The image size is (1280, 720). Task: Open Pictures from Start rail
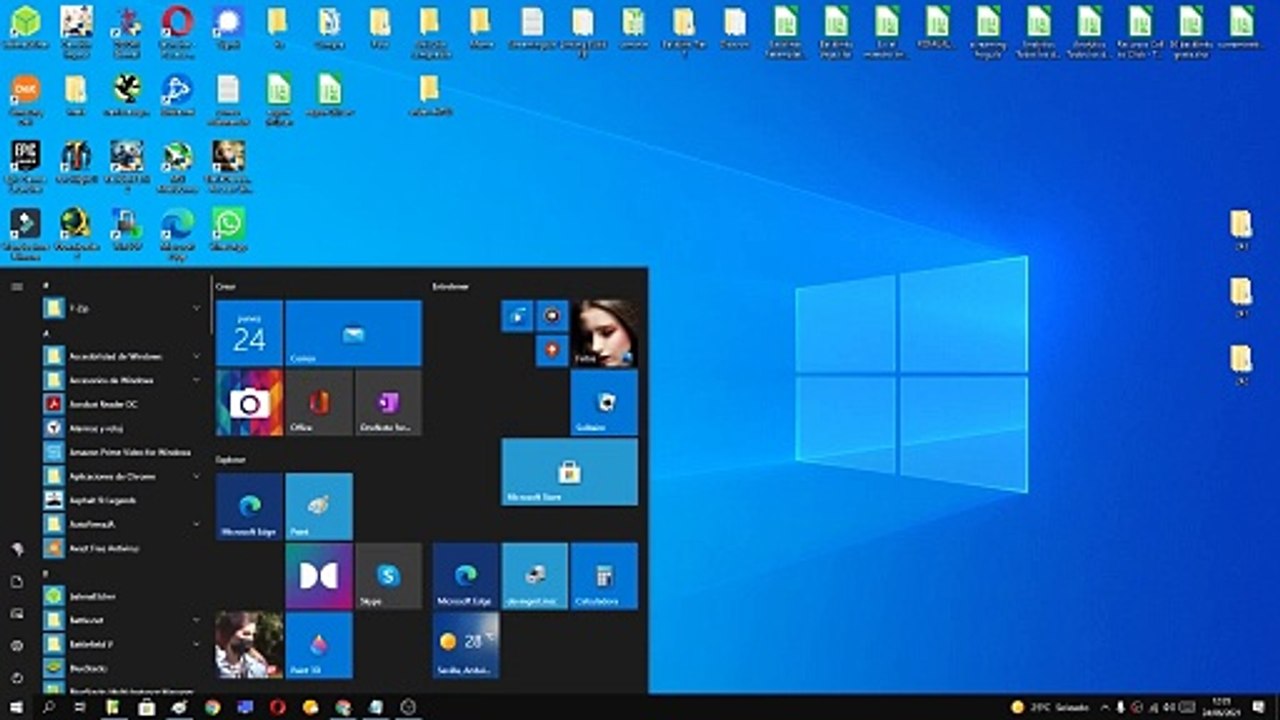tap(16, 613)
